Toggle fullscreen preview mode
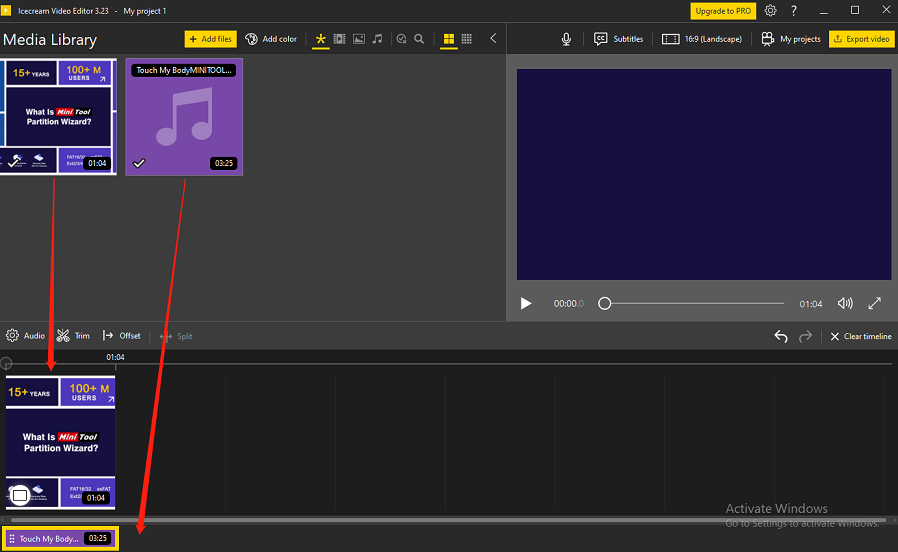Viewport: 898px width, 552px height. point(874,303)
